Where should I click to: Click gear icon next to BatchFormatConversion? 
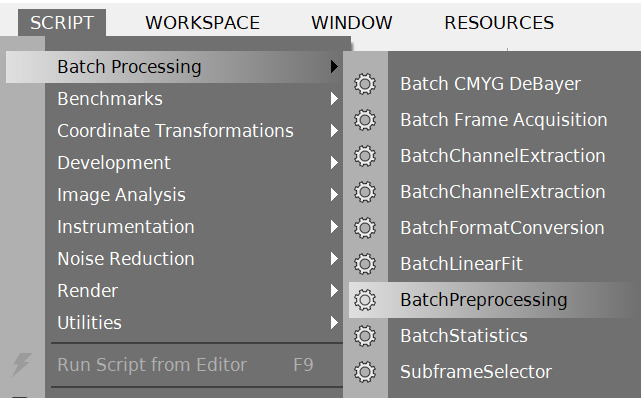(x=365, y=228)
